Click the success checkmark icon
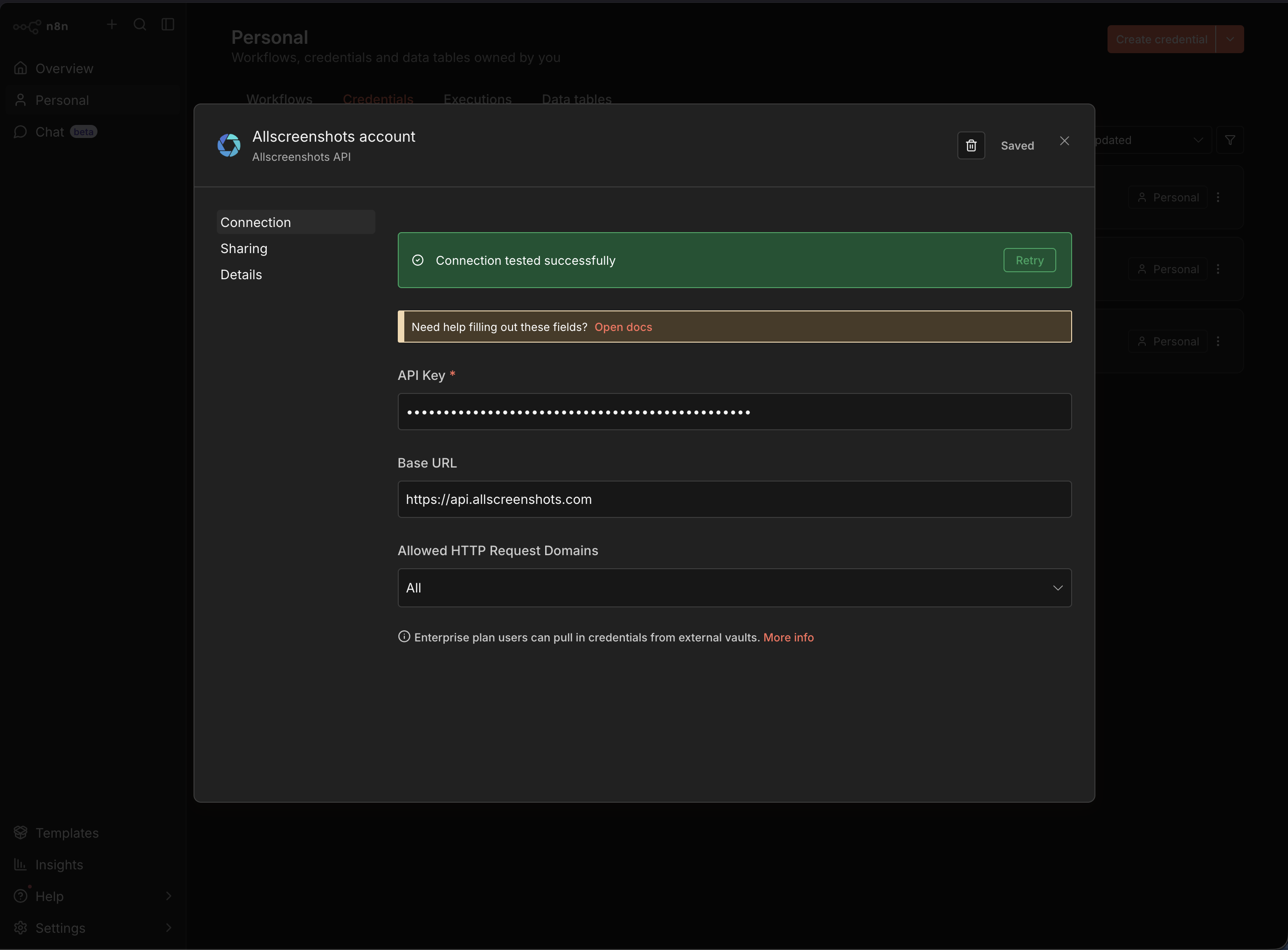This screenshot has height=950, width=1288. (418, 261)
